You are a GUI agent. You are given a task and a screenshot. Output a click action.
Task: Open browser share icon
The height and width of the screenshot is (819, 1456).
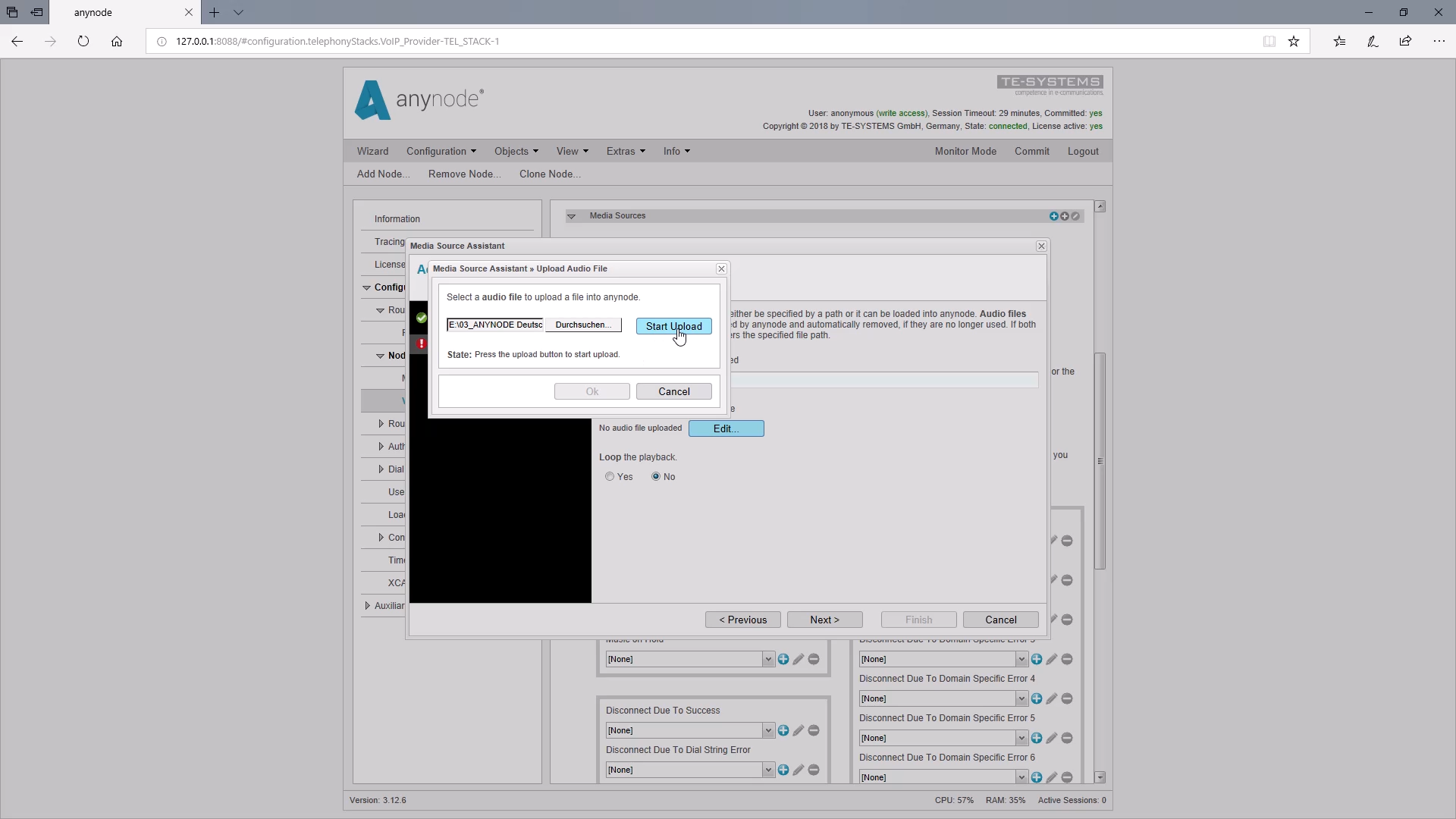click(1405, 42)
